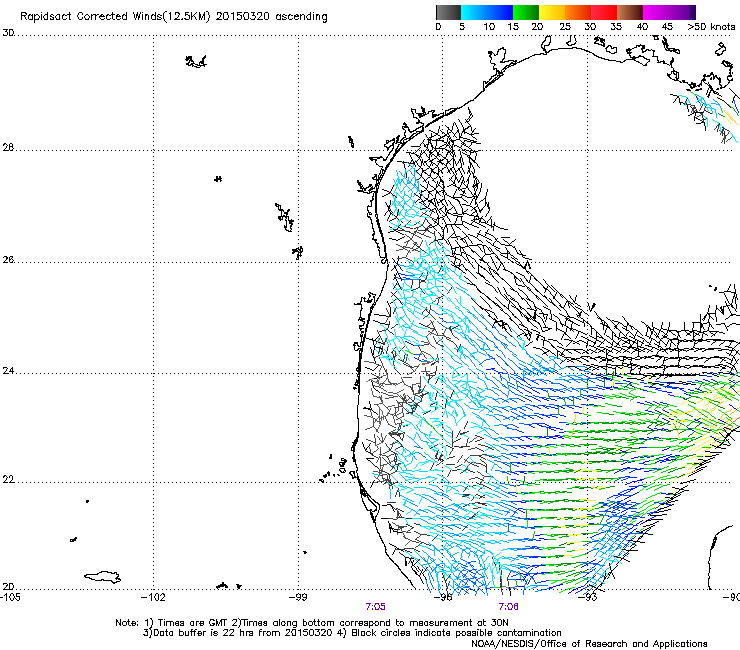Click the '45' label under the color bar
740x650 pixels.
click(667, 27)
